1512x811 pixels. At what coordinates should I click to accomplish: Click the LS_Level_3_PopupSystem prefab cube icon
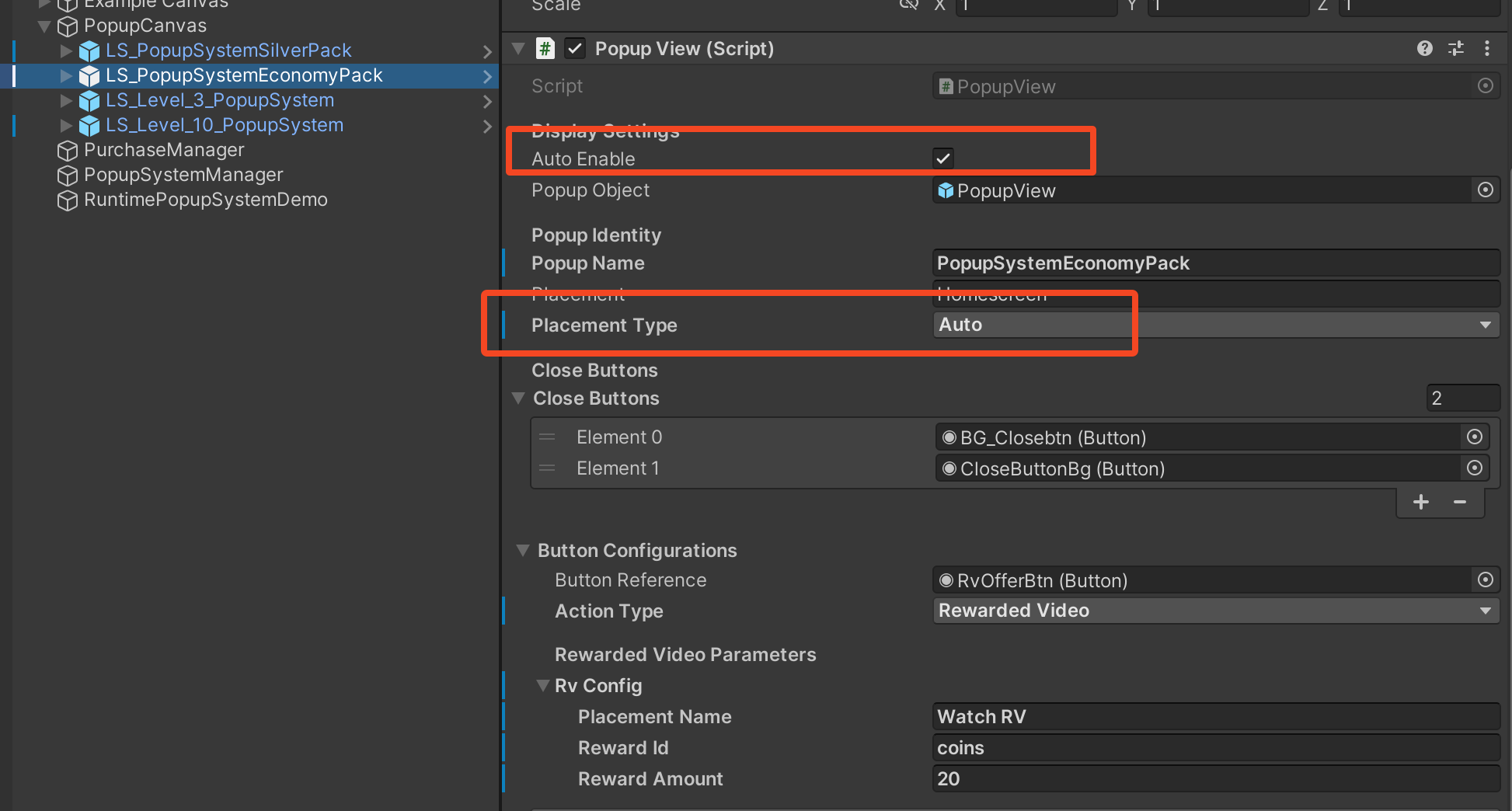[x=89, y=101]
